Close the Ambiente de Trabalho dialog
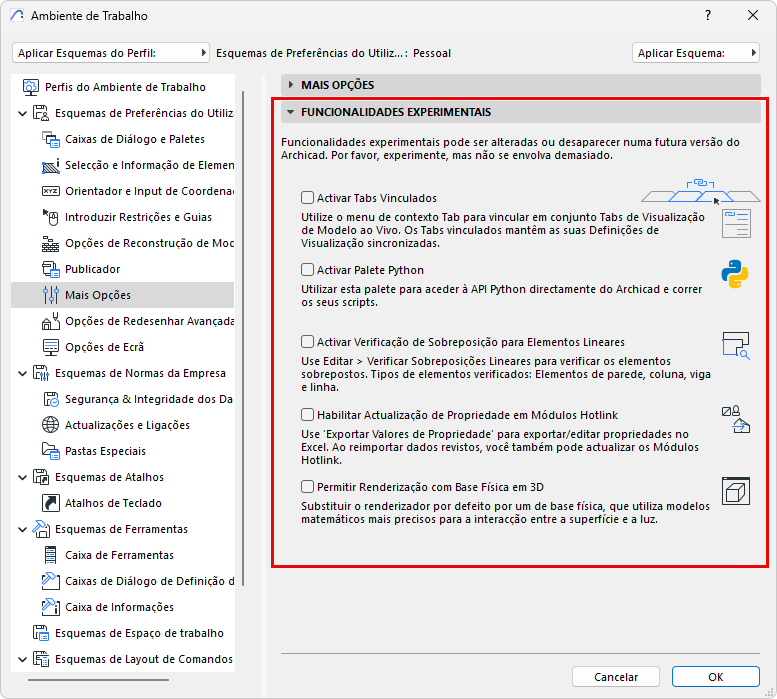777x699 pixels. click(x=753, y=15)
